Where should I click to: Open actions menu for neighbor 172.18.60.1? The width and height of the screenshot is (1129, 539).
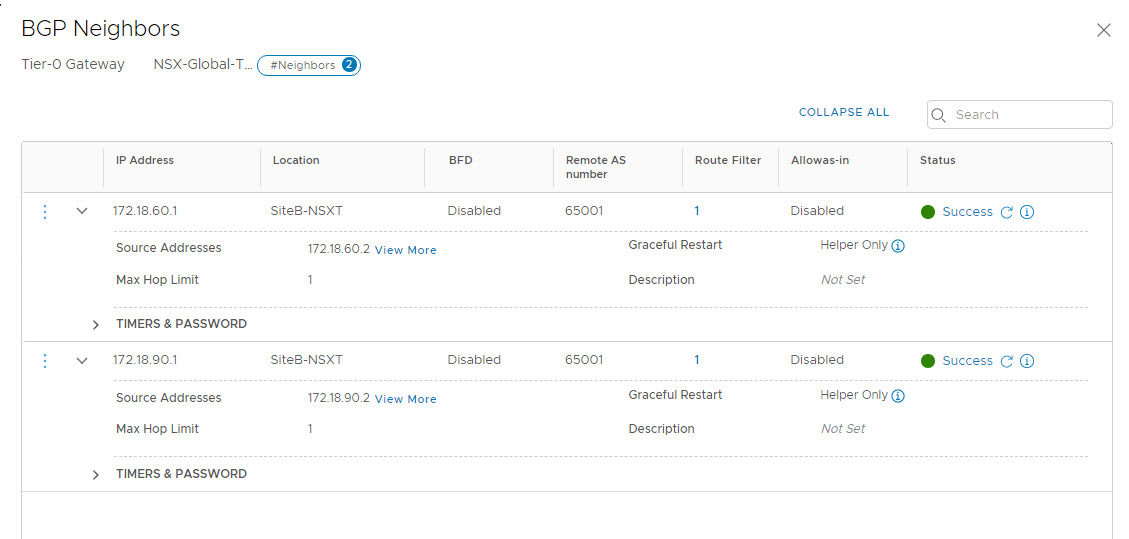pyautogui.click(x=45, y=212)
